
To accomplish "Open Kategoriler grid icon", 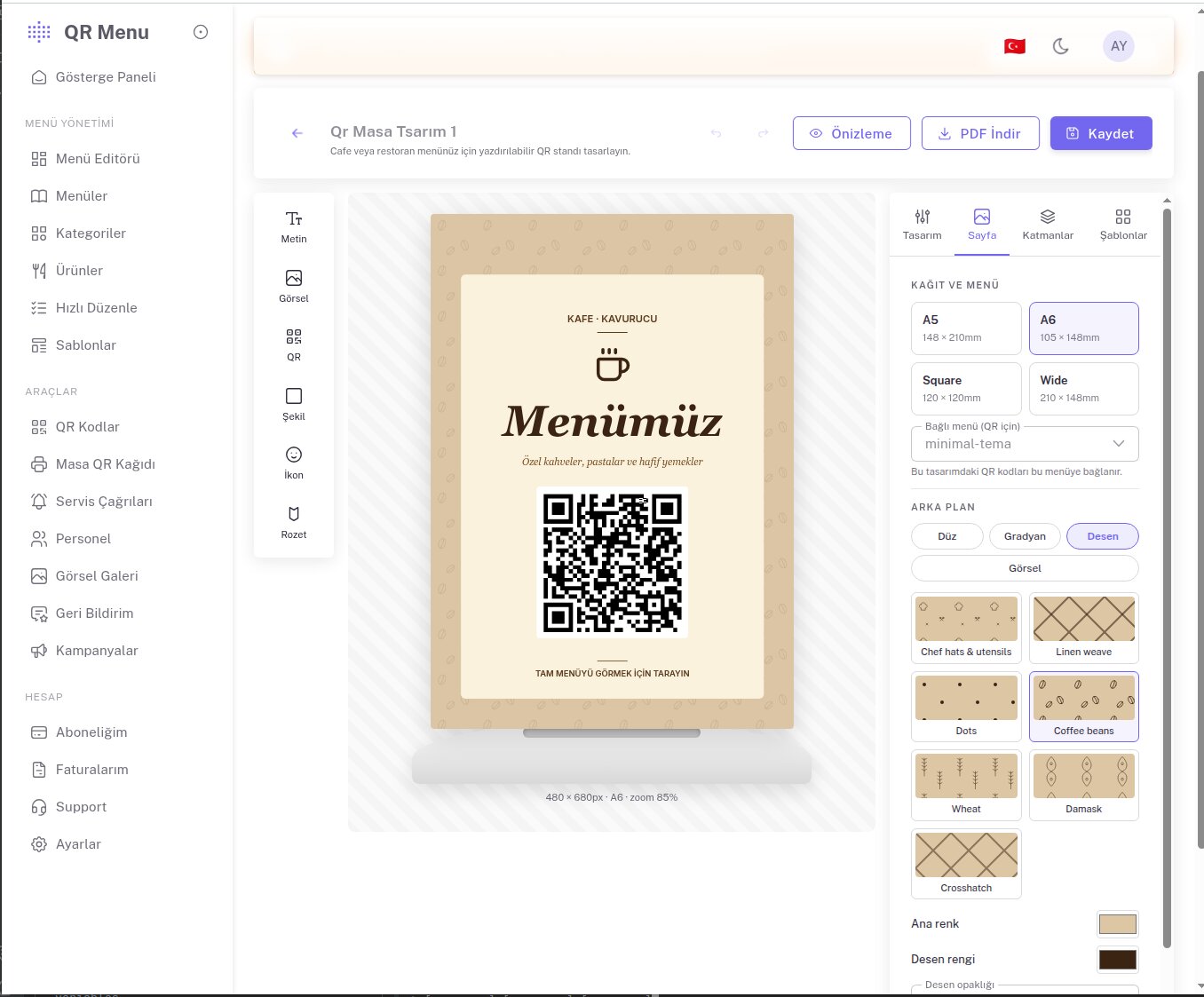I will pyautogui.click(x=39, y=233).
